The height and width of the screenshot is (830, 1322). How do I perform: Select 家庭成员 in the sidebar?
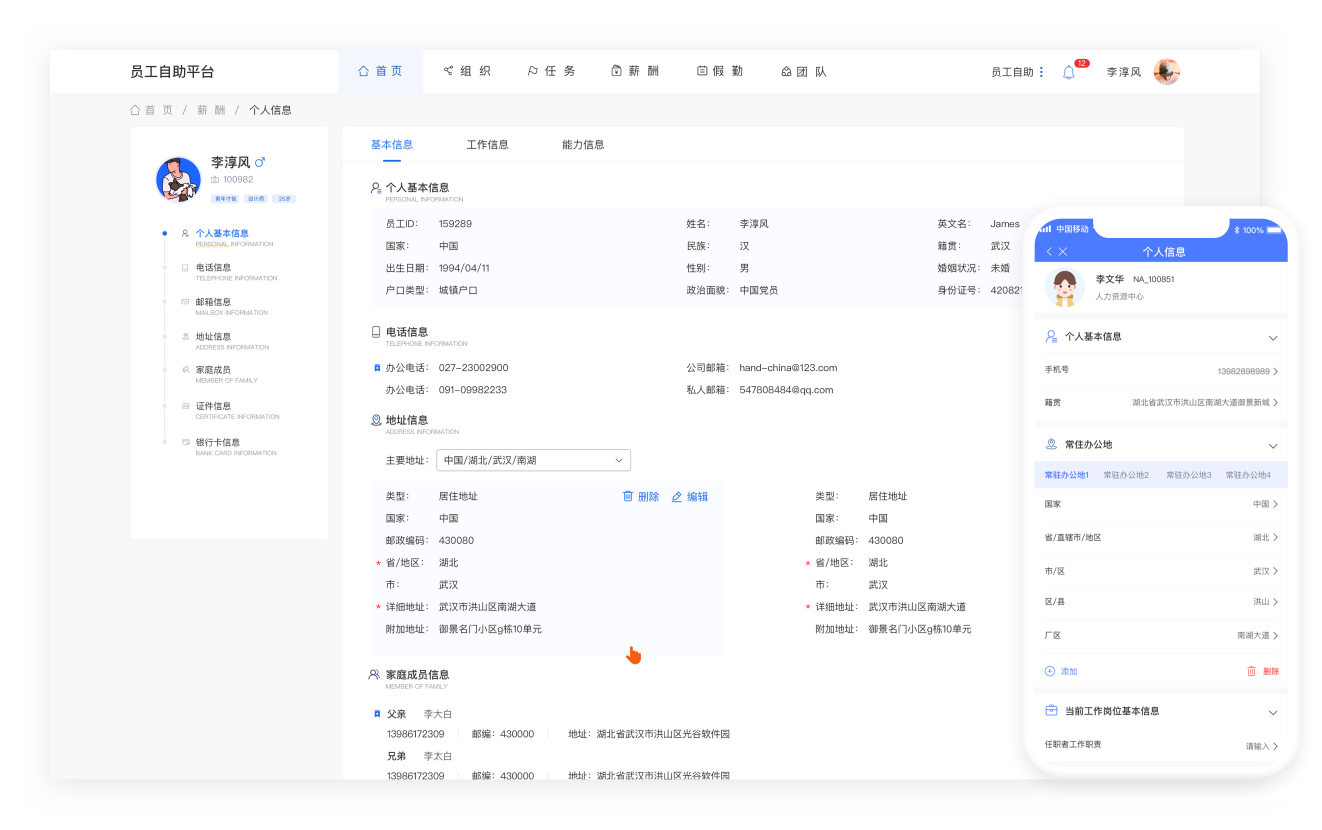[x=213, y=370]
